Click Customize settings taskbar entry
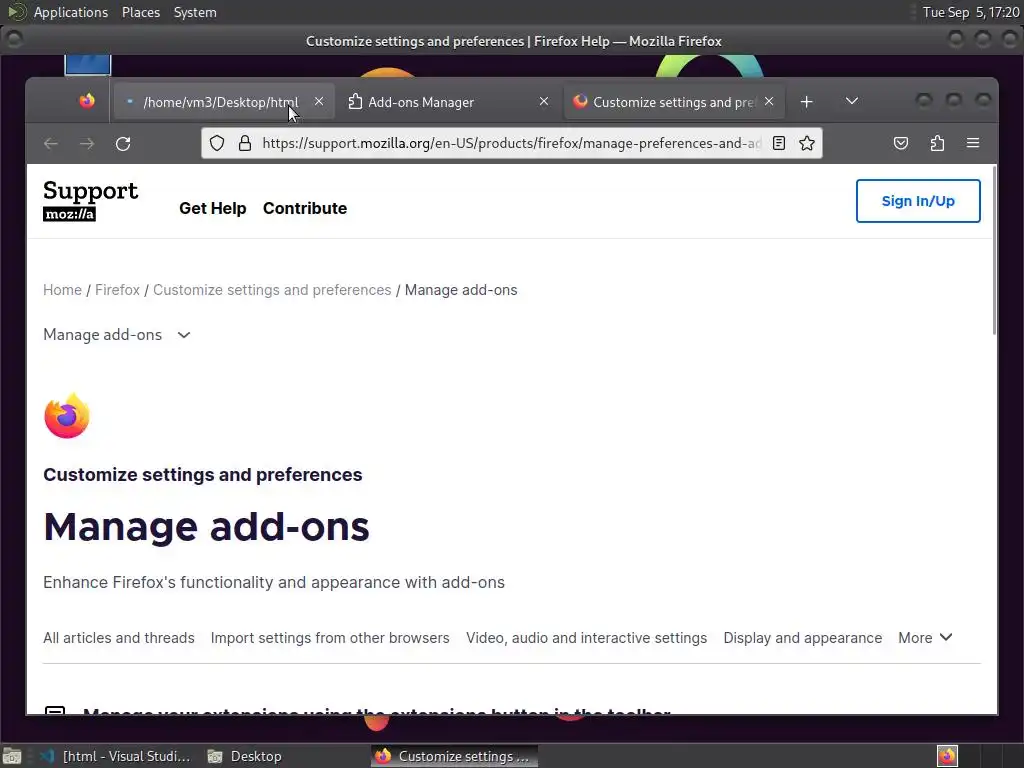This screenshot has width=1024, height=768. tap(454, 756)
